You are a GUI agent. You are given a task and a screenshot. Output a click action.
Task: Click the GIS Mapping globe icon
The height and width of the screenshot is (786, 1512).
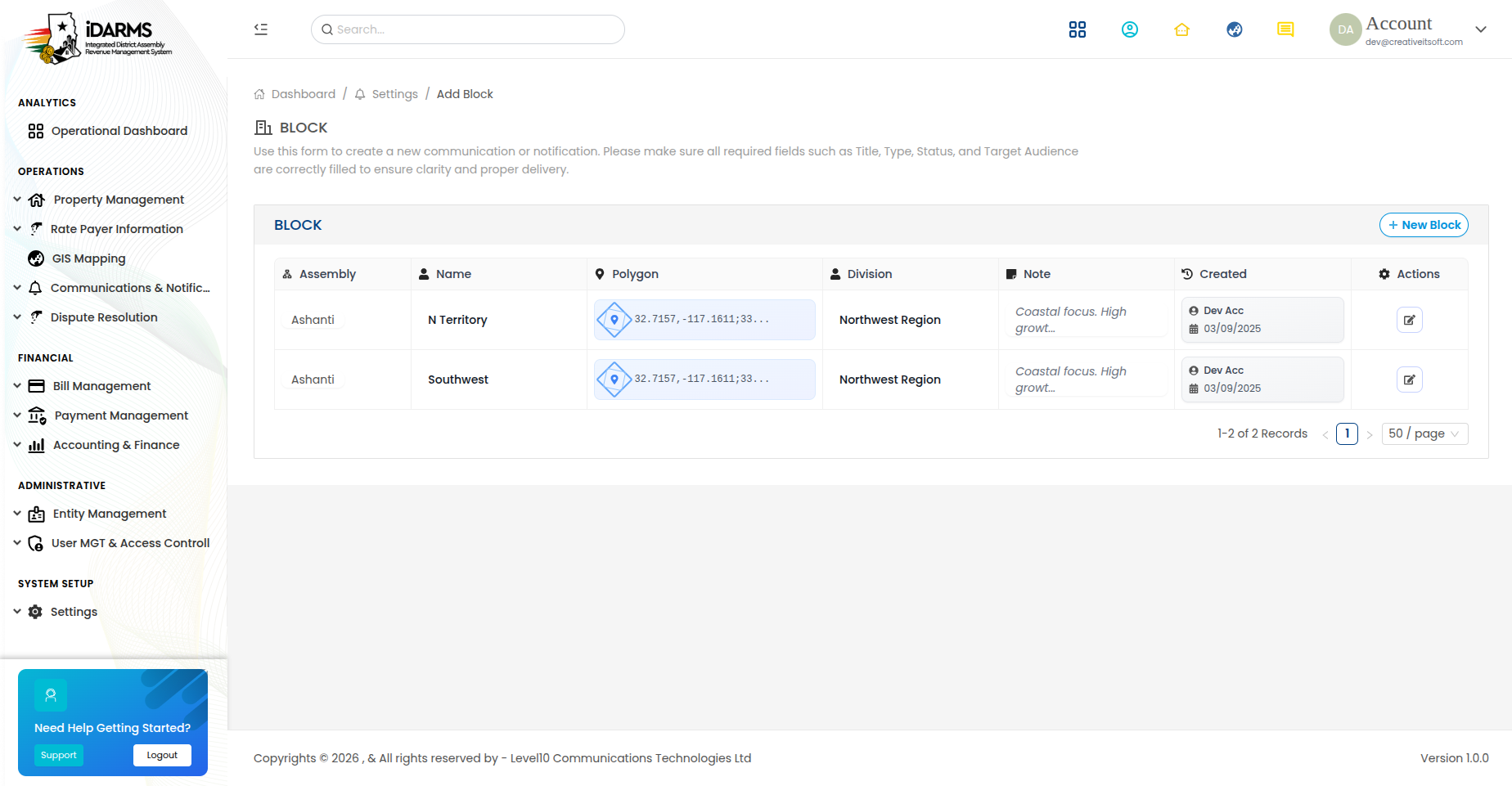36,258
